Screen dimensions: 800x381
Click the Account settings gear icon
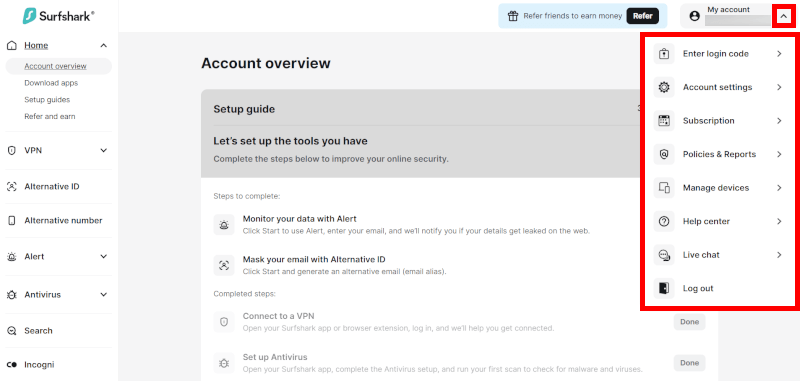click(x=664, y=87)
